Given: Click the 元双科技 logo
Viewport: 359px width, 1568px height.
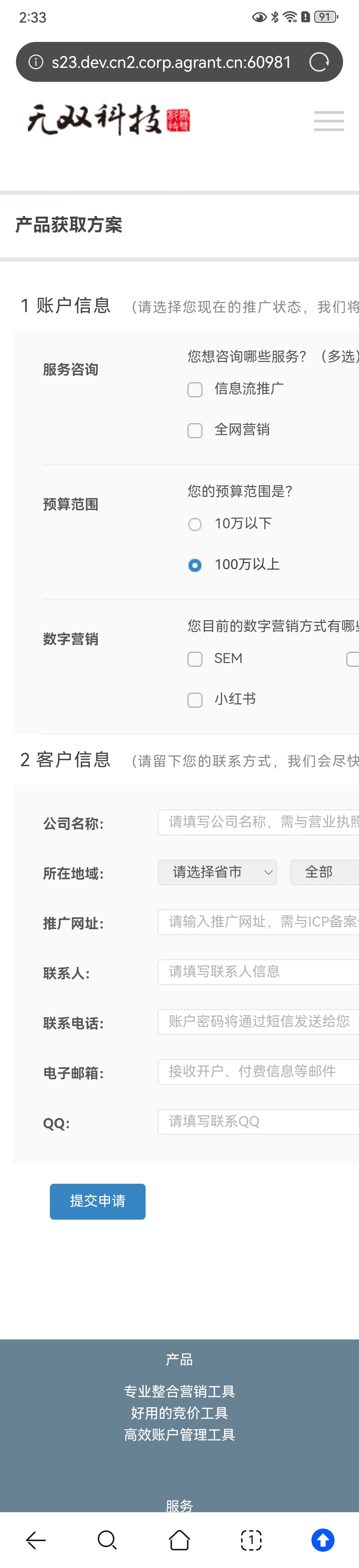Looking at the screenshot, I should (x=108, y=119).
